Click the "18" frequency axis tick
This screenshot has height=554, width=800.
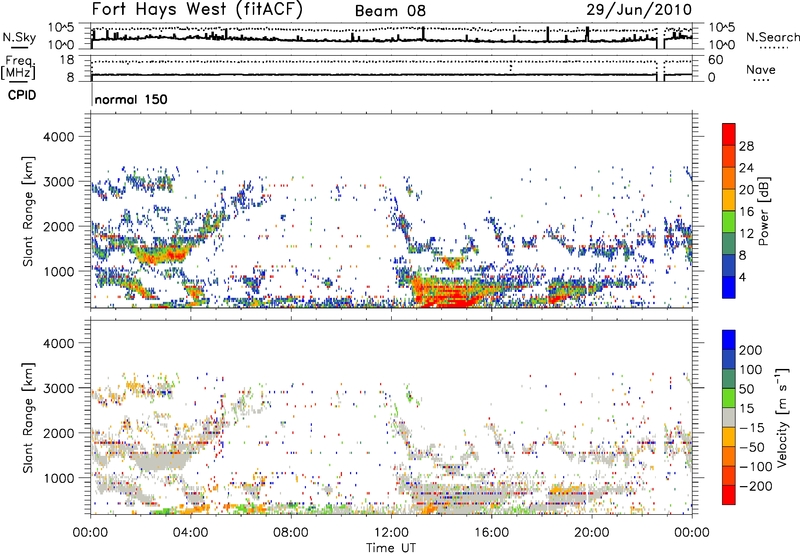point(67,60)
